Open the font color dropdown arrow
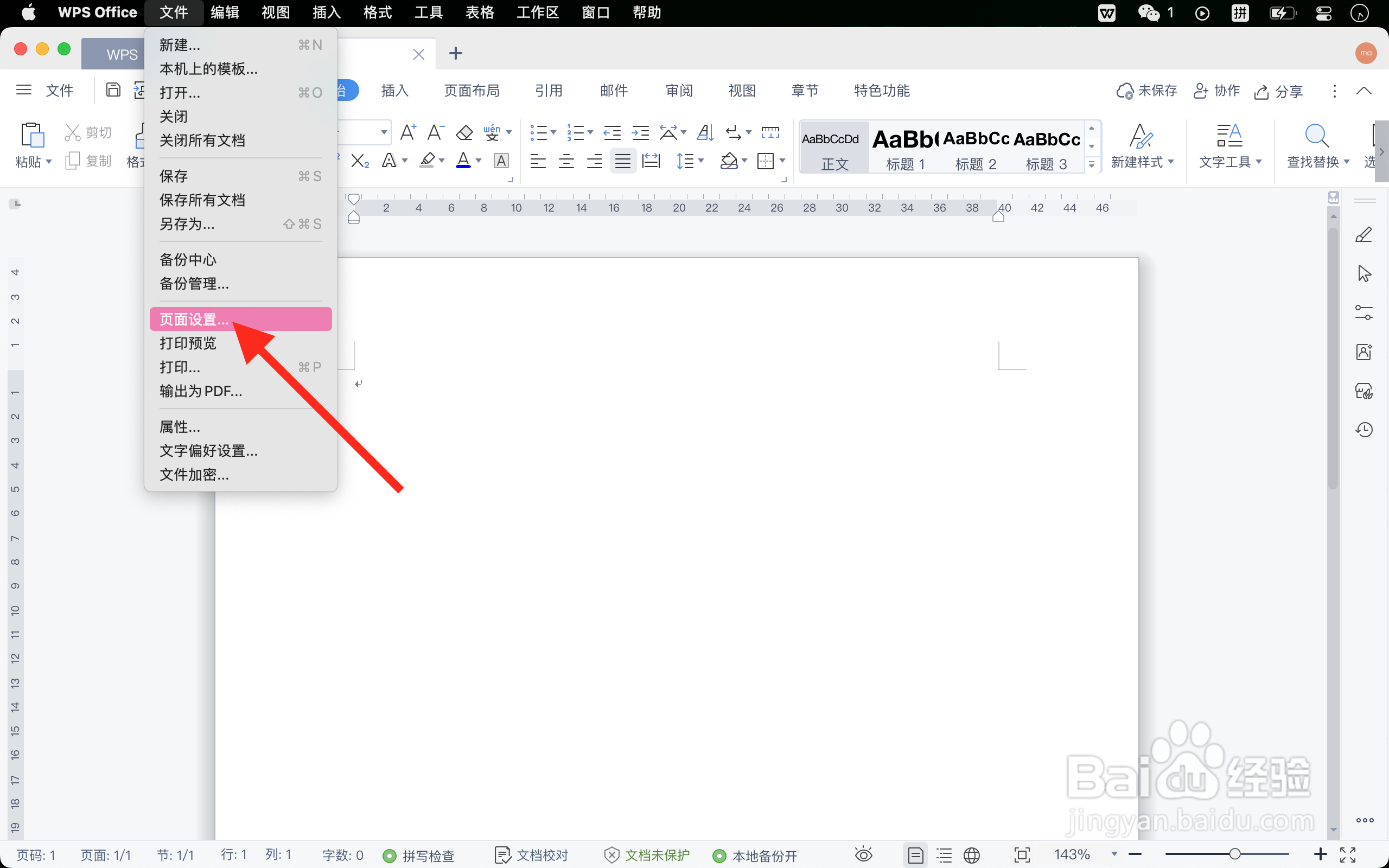 479,161
